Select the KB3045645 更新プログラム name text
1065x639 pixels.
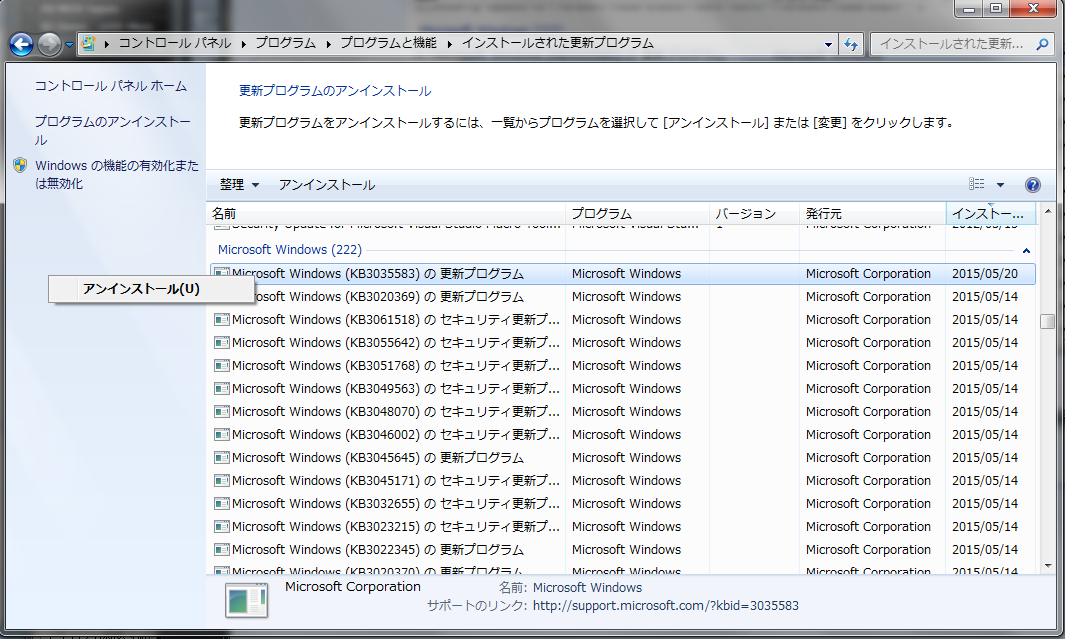pyautogui.click(x=378, y=458)
